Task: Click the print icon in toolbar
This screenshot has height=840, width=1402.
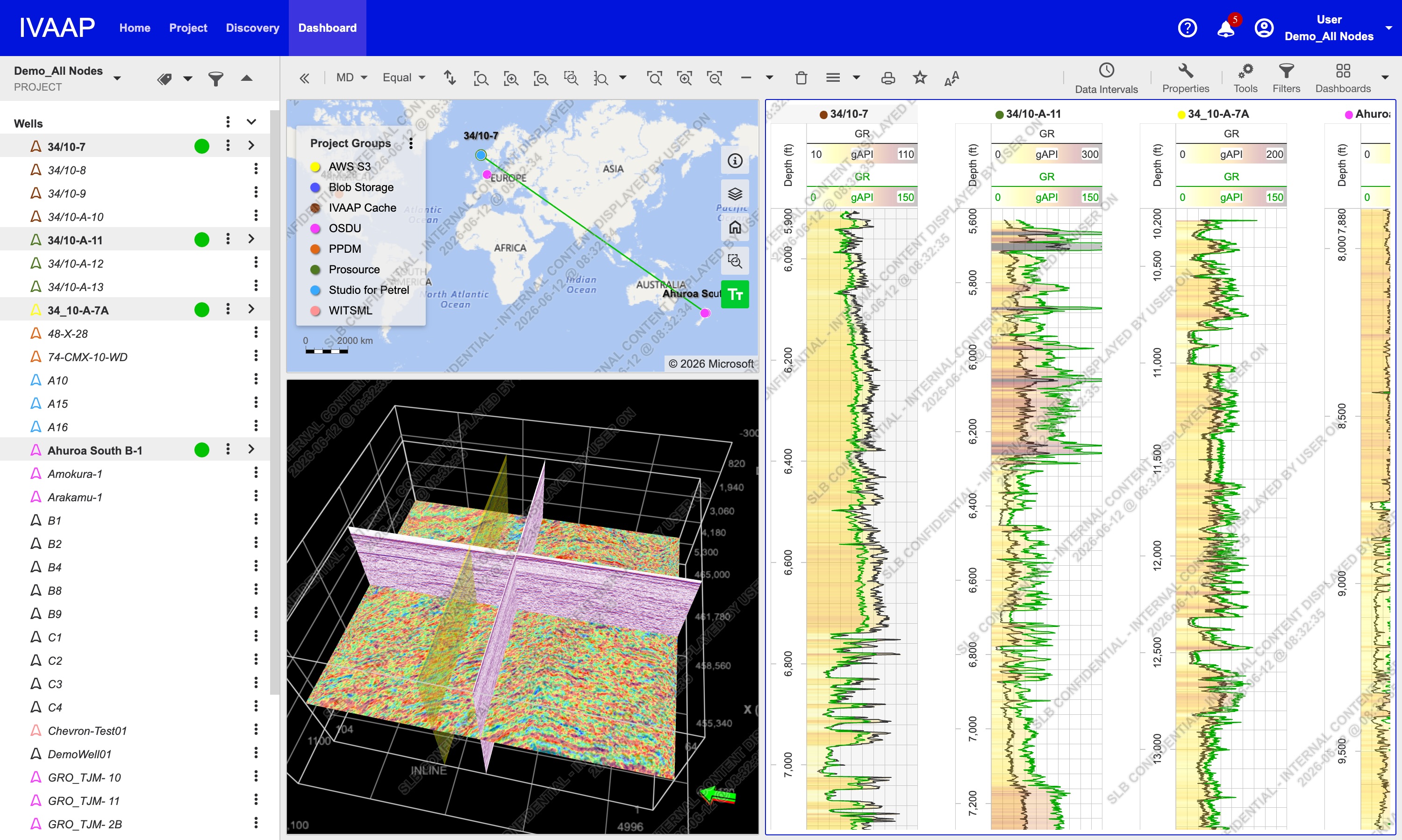Action: point(888,78)
